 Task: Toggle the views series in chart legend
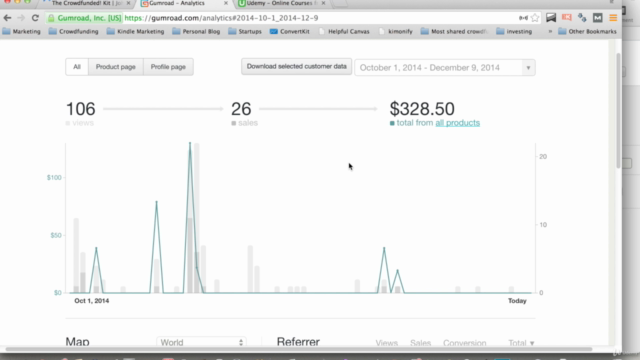(80, 123)
